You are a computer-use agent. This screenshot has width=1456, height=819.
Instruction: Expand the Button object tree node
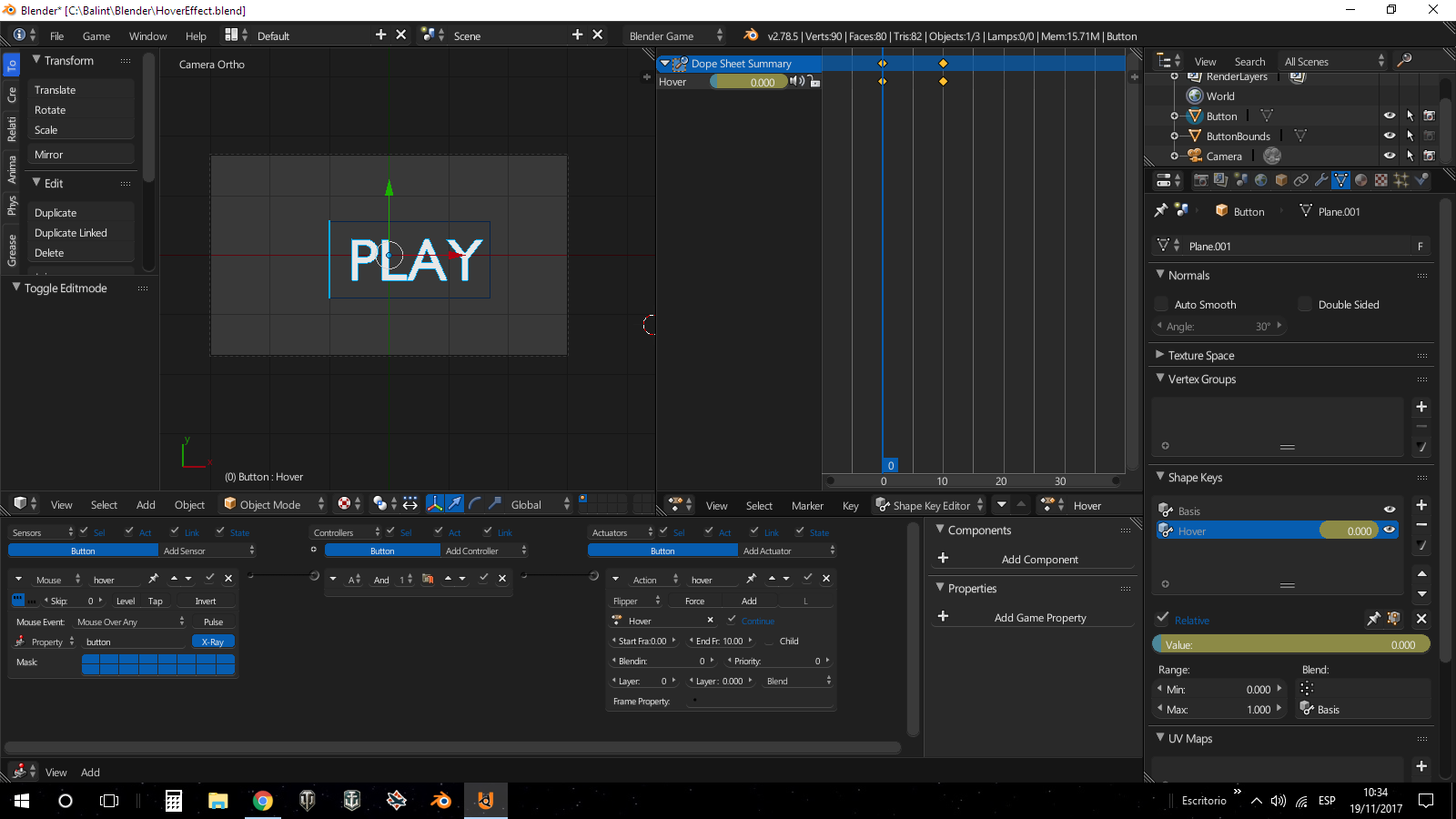tap(1175, 116)
